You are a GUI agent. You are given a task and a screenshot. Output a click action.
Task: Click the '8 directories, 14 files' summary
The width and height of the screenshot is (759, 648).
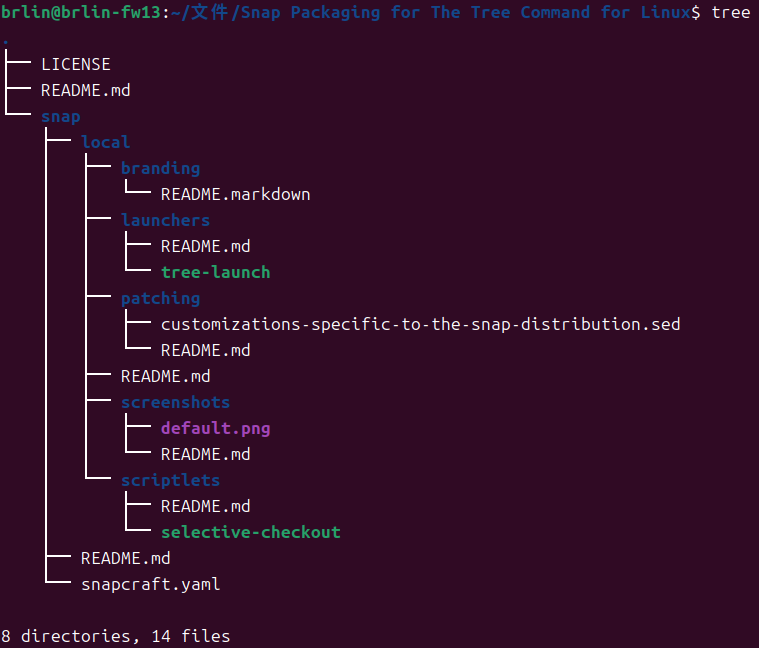click(115, 636)
